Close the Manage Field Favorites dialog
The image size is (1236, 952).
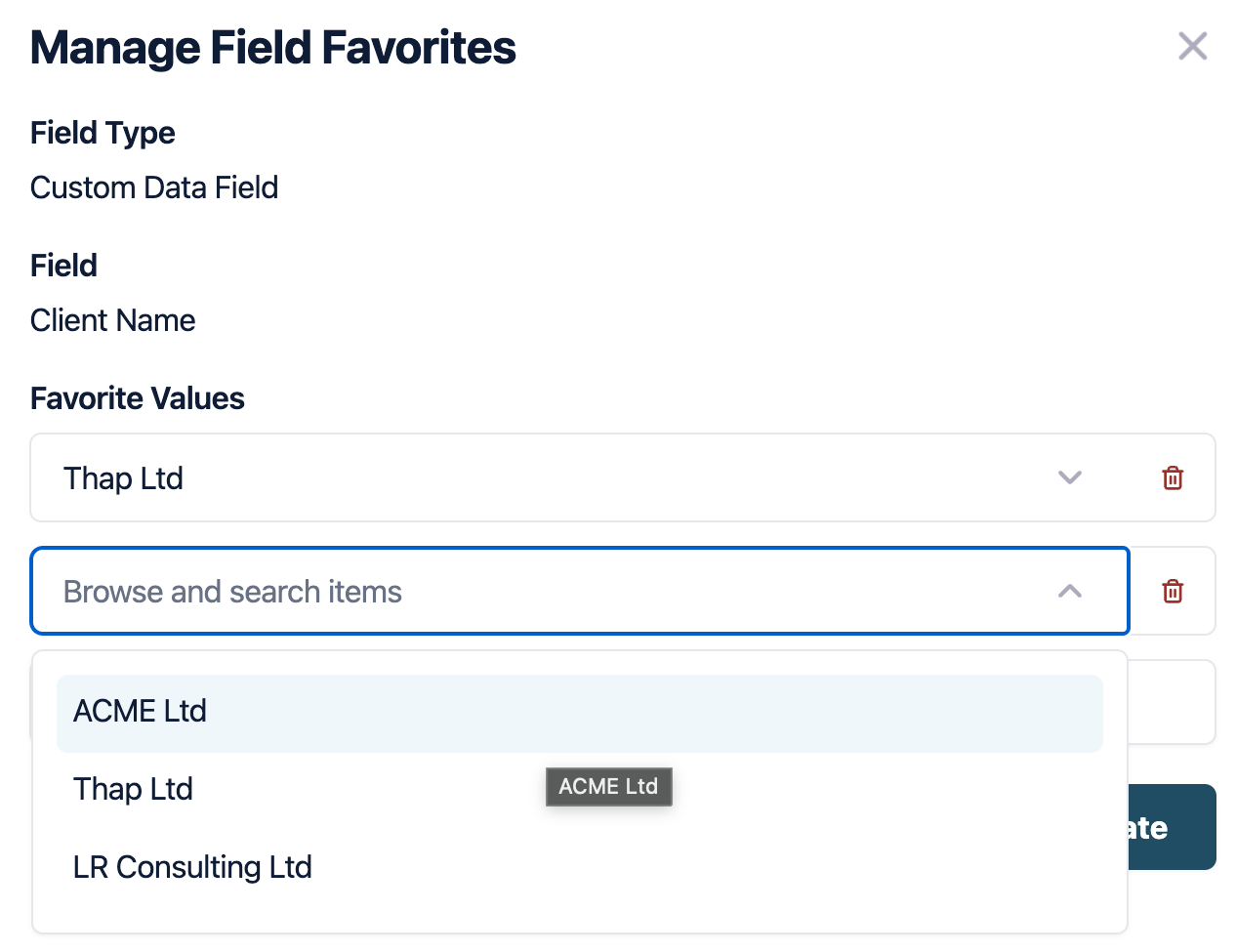[1192, 46]
